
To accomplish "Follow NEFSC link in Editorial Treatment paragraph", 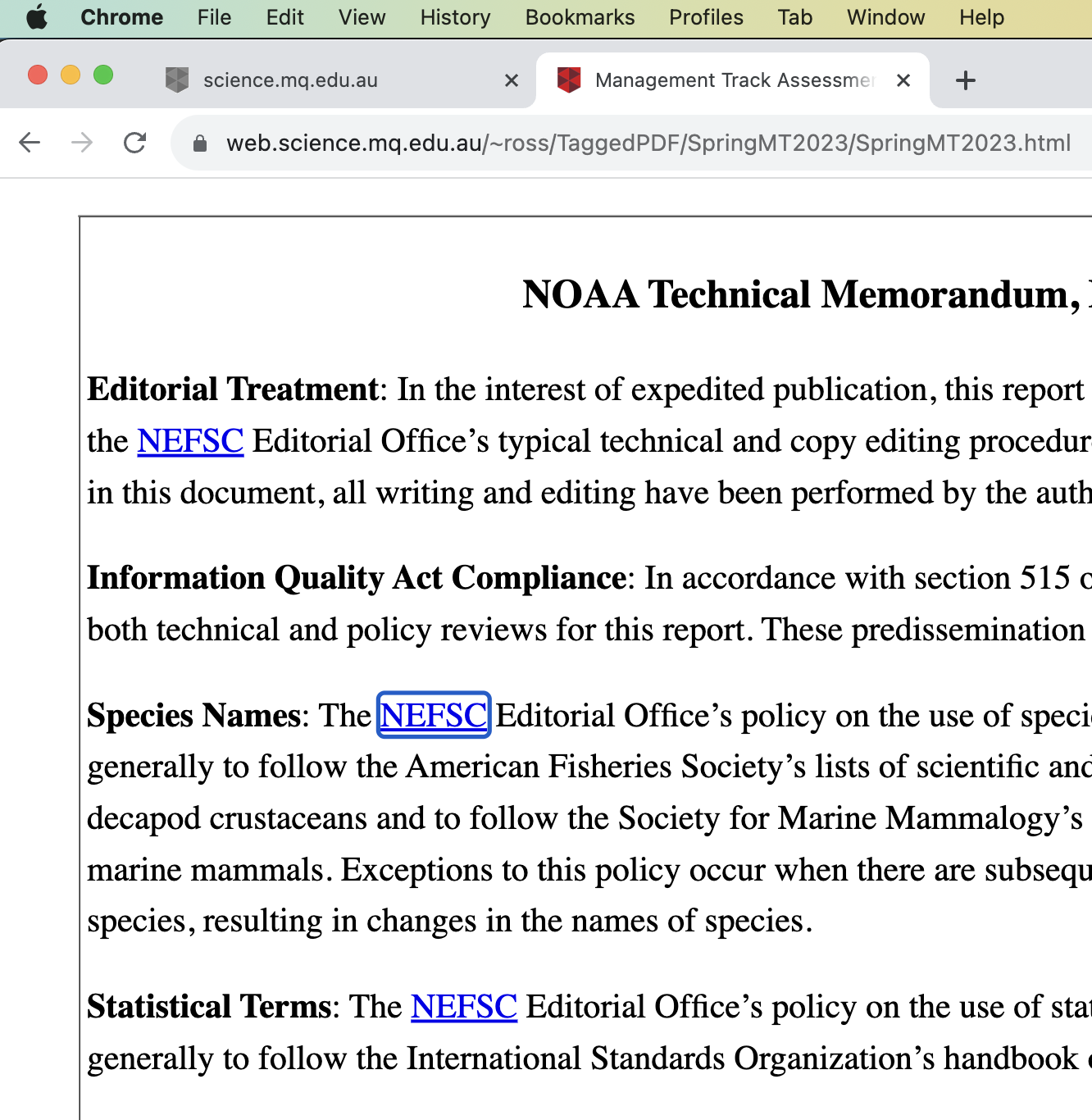I will [x=190, y=441].
